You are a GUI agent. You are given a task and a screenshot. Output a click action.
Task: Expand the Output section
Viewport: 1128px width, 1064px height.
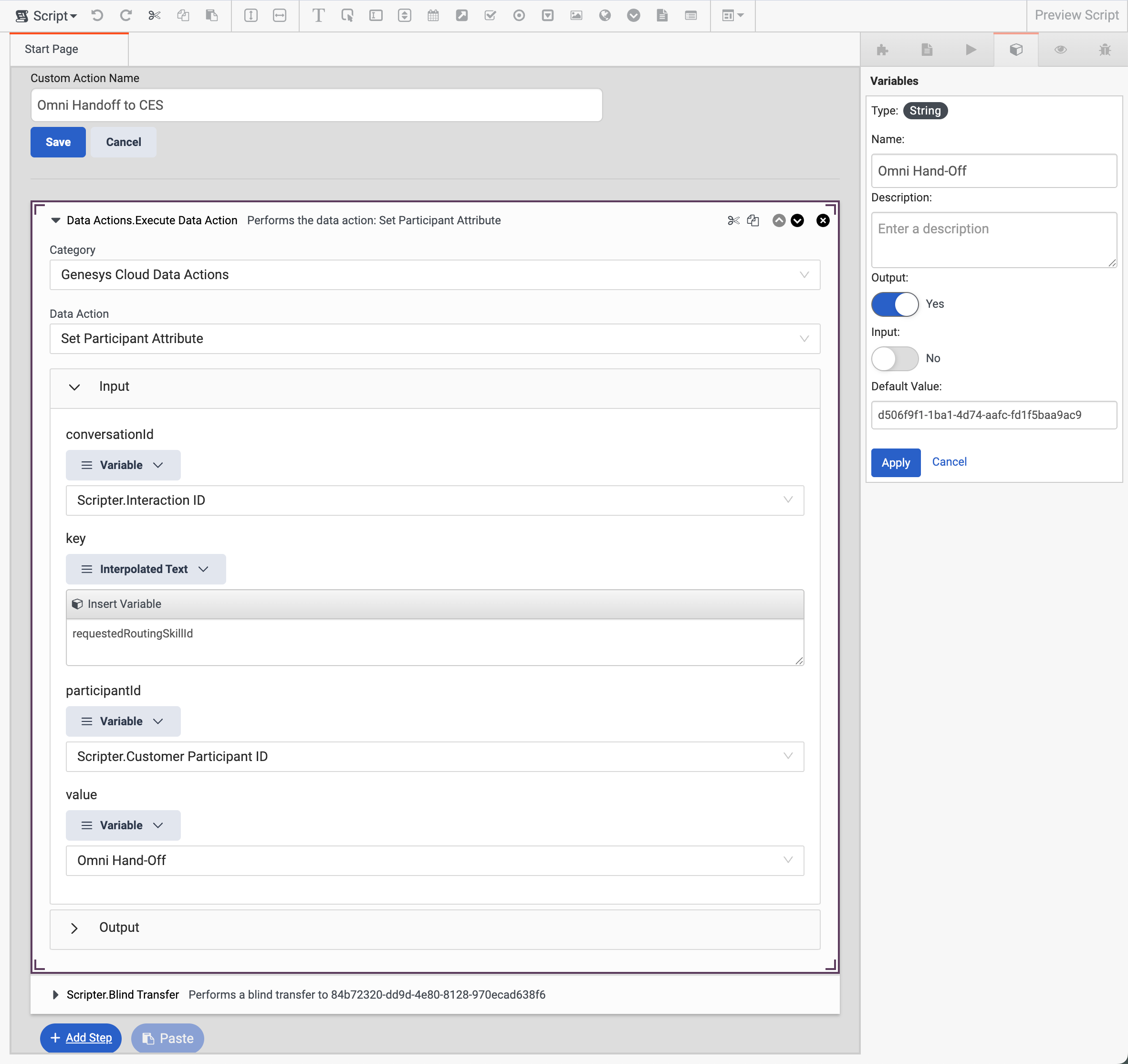click(x=74, y=928)
